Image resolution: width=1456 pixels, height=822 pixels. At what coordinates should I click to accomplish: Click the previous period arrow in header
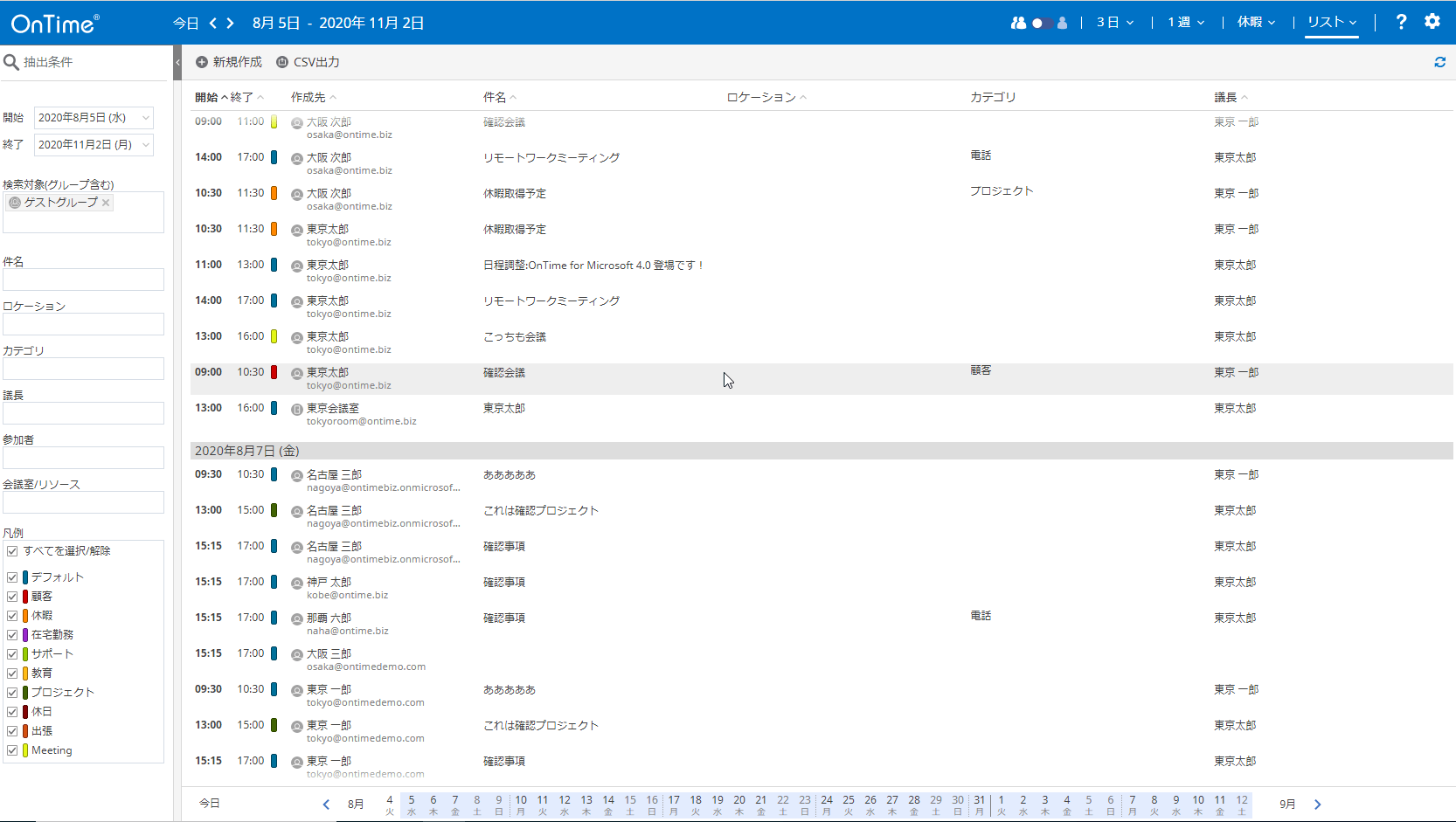(212, 24)
